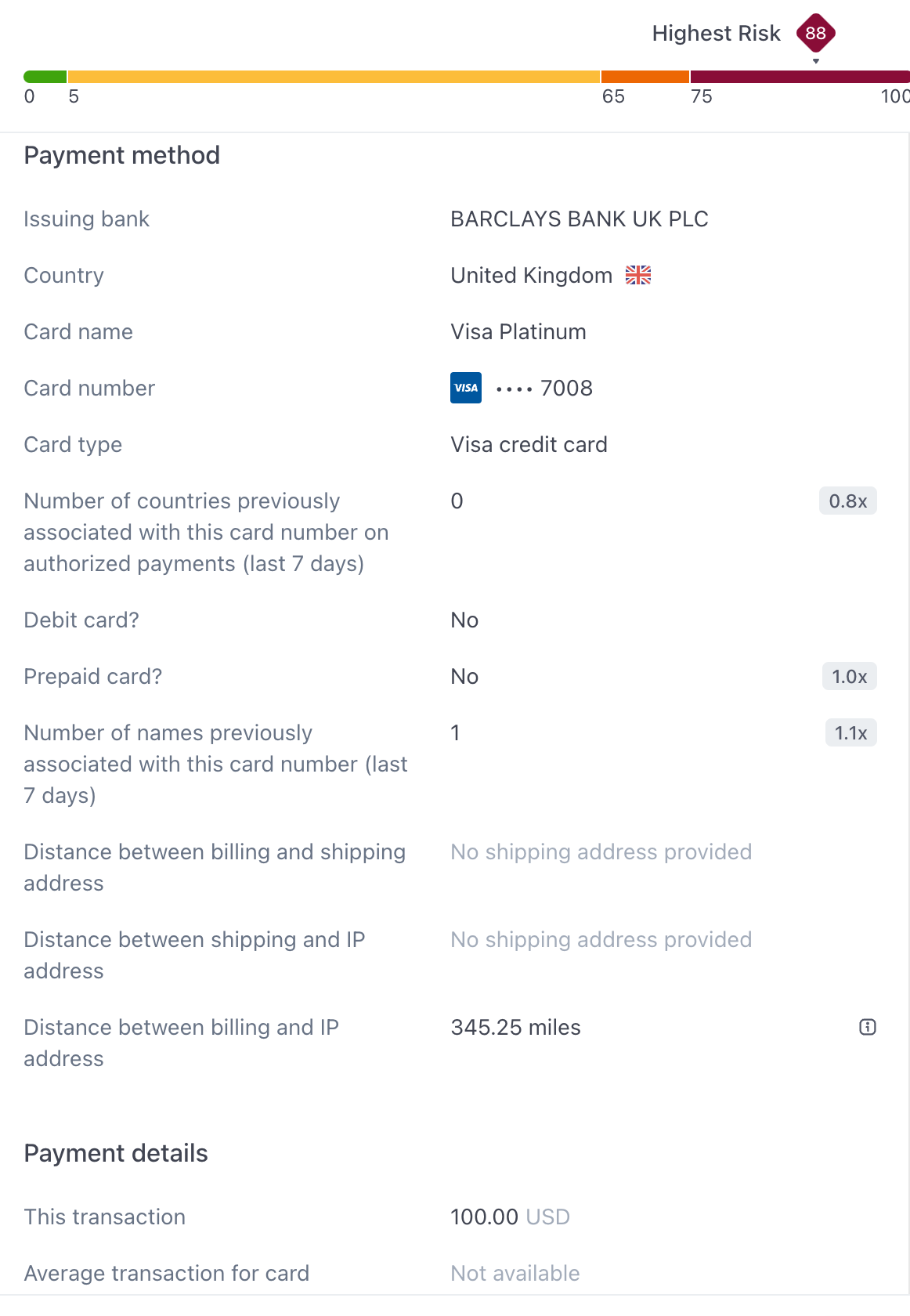The height and width of the screenshot is (1316, 910).
Task: Click the 1.0x prepaid card multiplier badge
Action: [849, 676]
